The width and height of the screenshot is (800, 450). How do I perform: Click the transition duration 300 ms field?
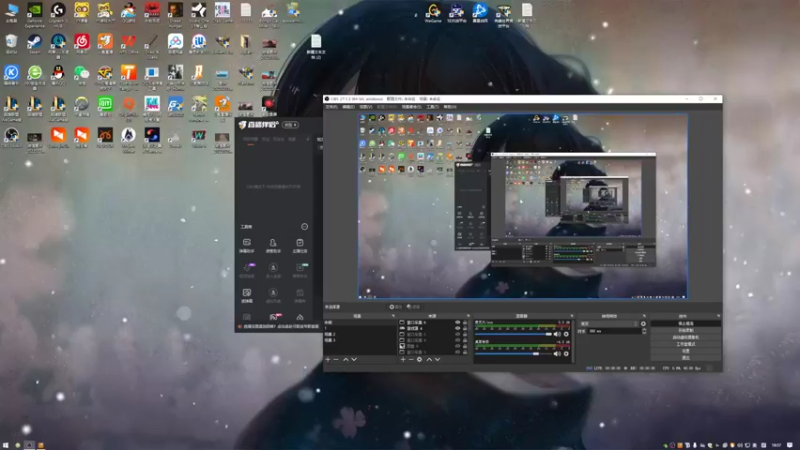614,331
